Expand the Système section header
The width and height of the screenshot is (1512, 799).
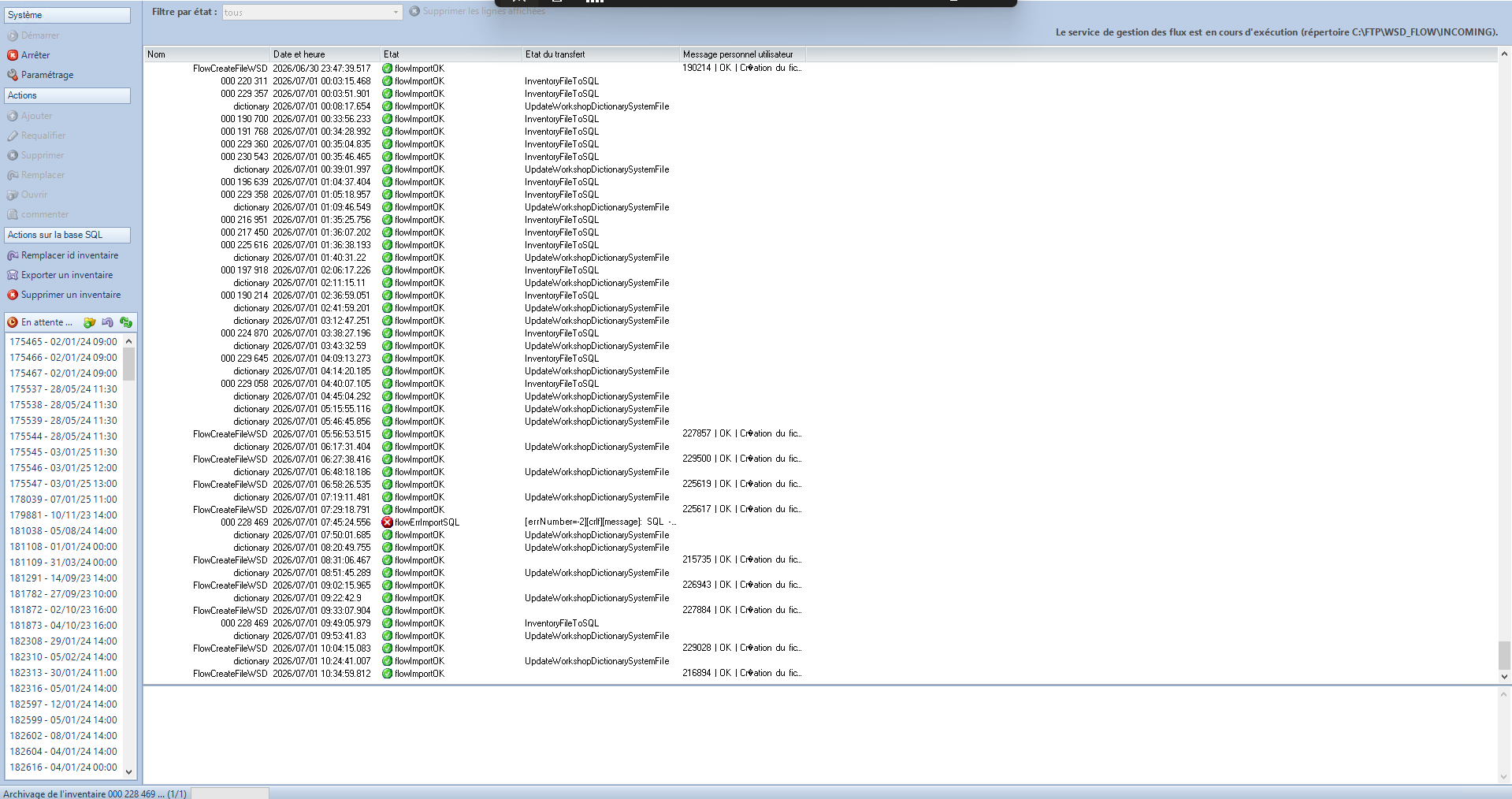[68, 15]
